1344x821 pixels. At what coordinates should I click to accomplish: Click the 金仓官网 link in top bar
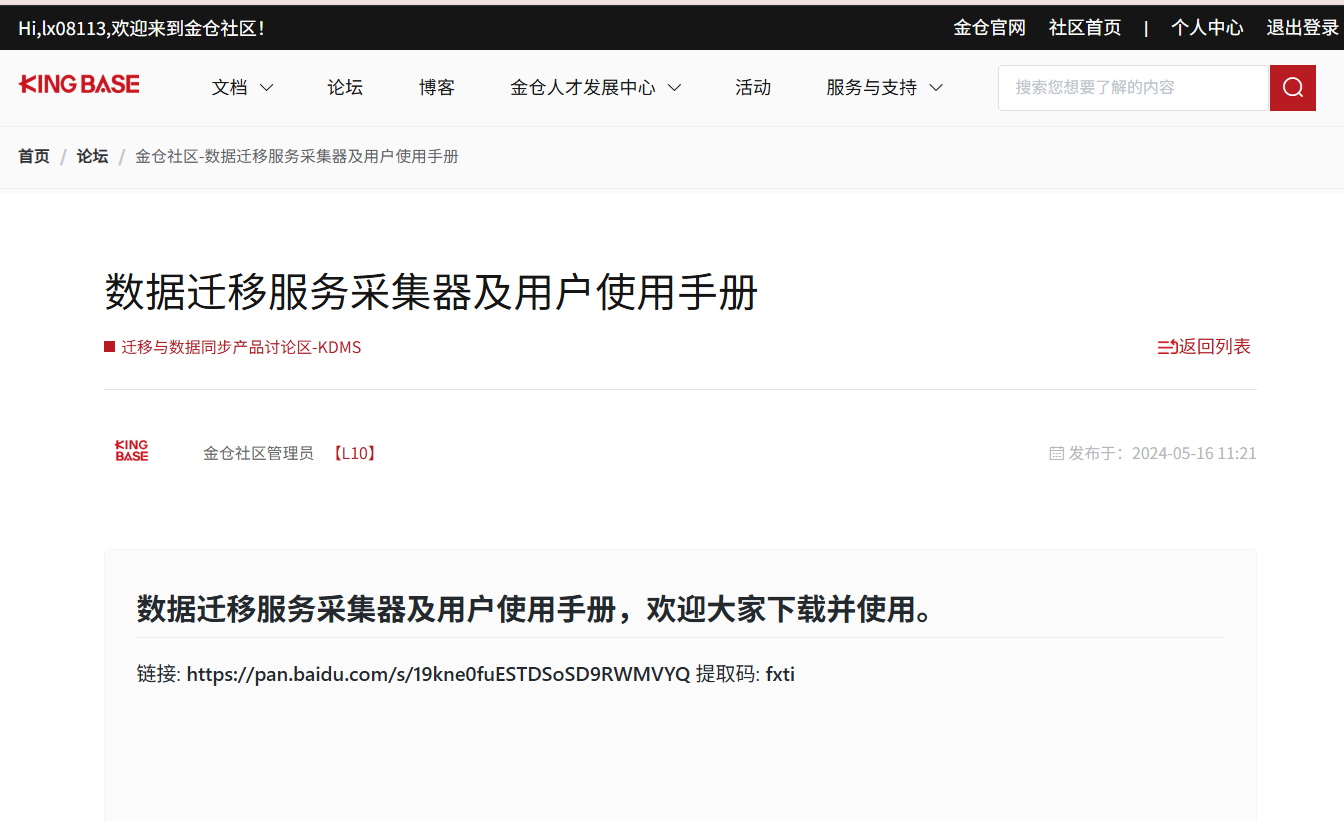coord(990,28)
